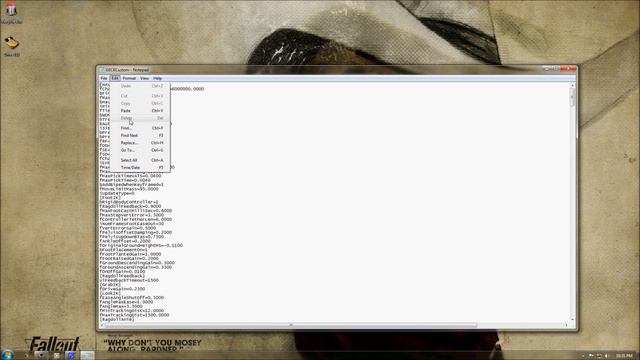The height and width of the screenshot is (360, 640).
Task: Click the horizontal scrollbar right arrow
Action: click(566, 325)
